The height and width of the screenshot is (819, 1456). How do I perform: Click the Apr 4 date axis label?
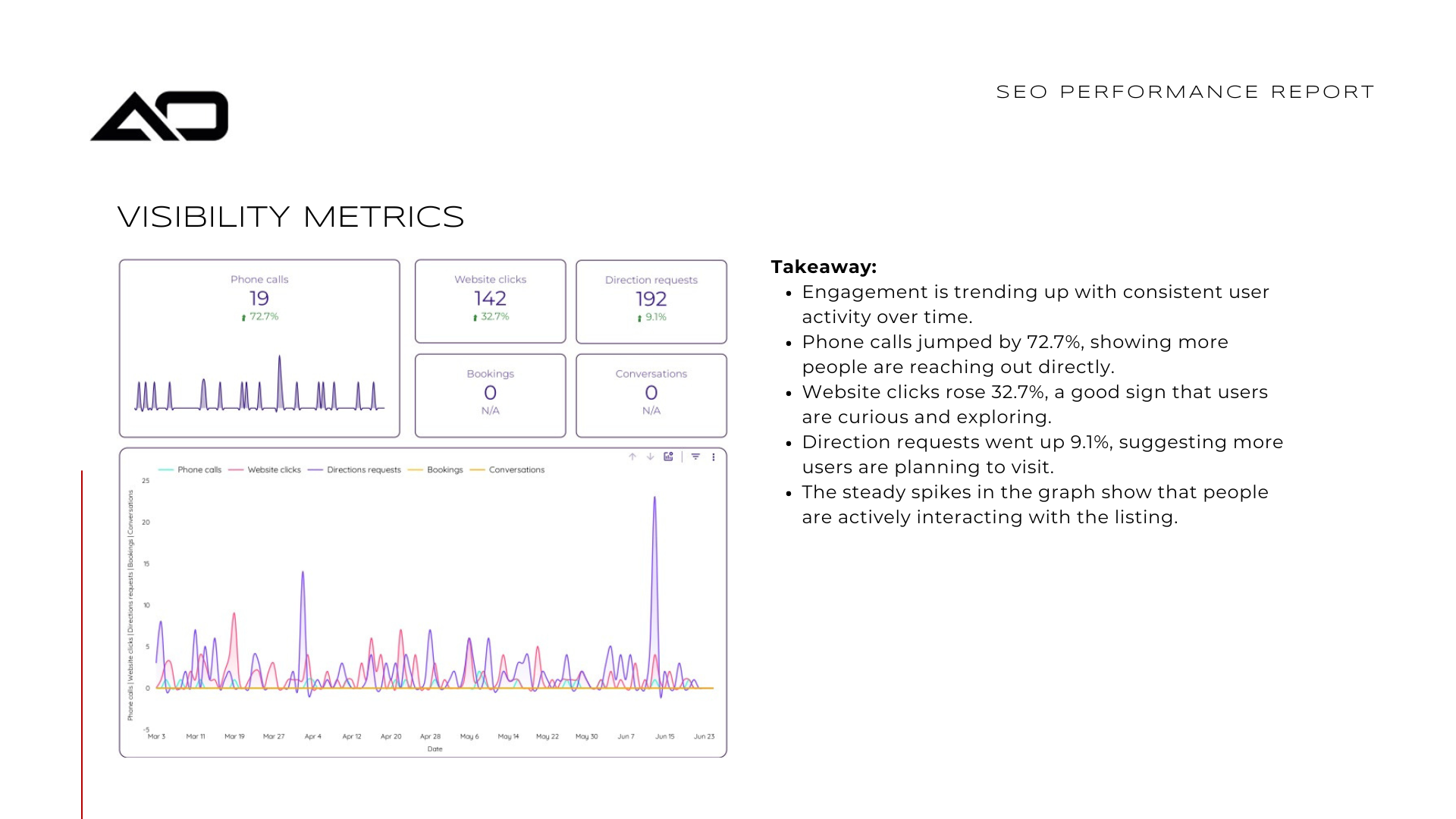312,736
